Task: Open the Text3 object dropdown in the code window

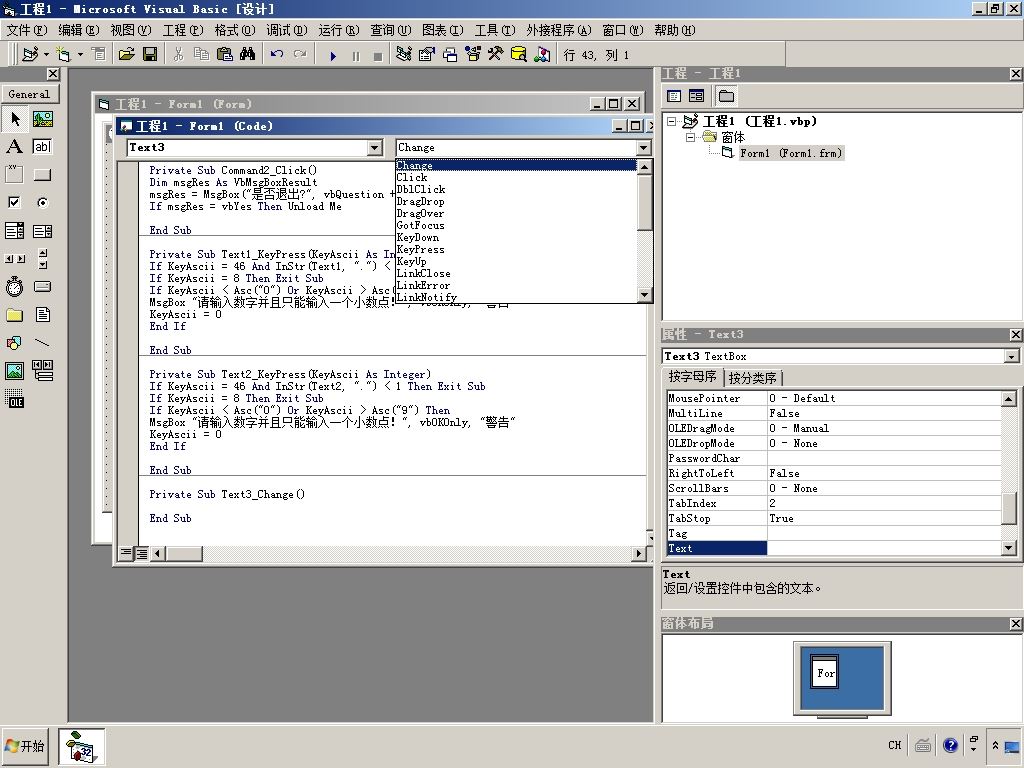Action: [375, 148]
